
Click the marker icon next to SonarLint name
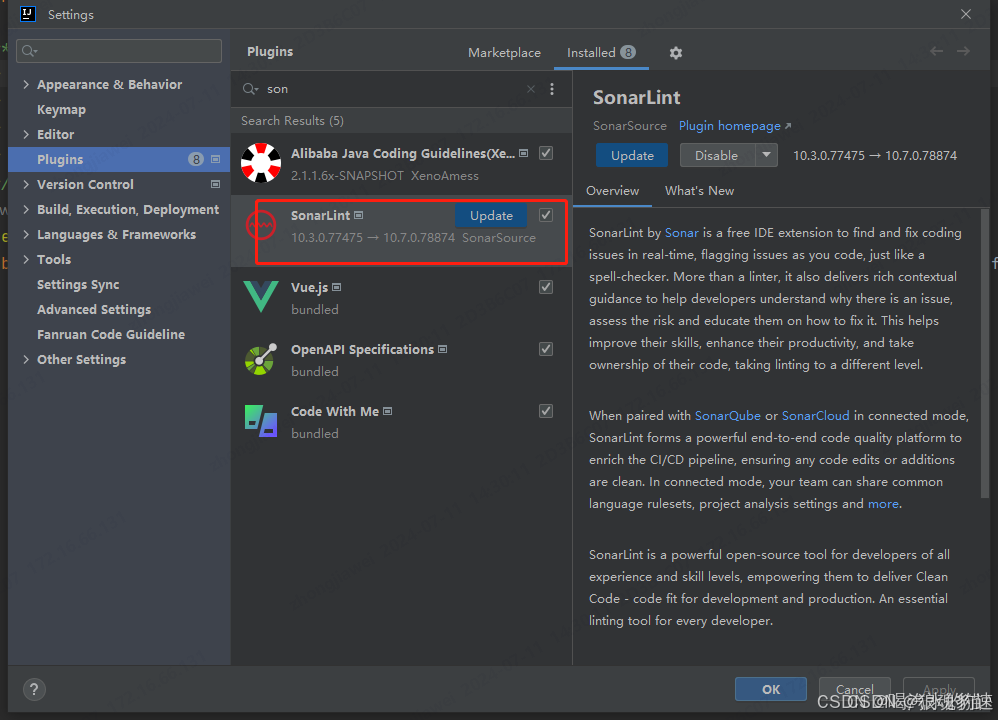(x=359, y=216)
